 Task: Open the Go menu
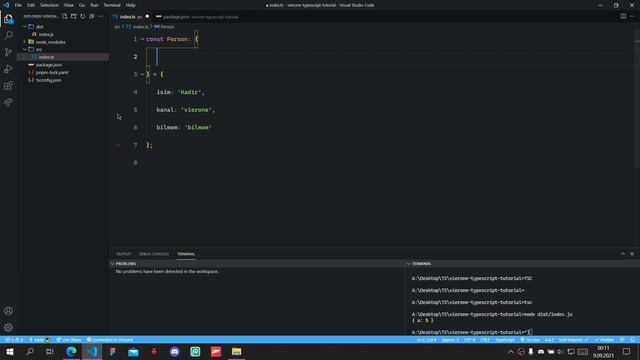(82, 5)
